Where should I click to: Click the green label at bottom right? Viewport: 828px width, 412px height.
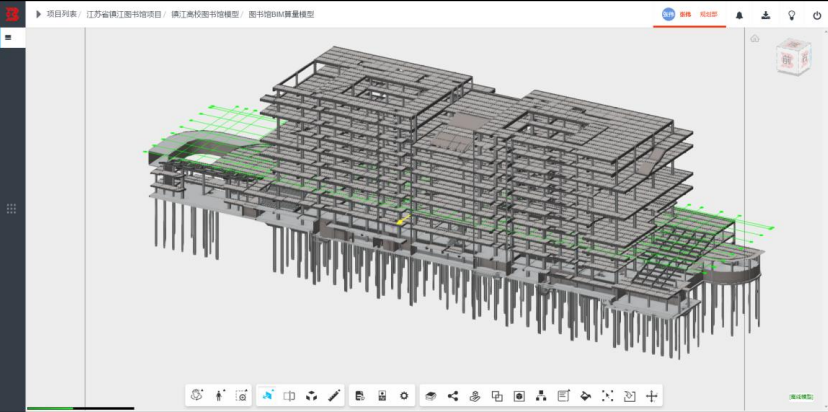click(801, 397)
